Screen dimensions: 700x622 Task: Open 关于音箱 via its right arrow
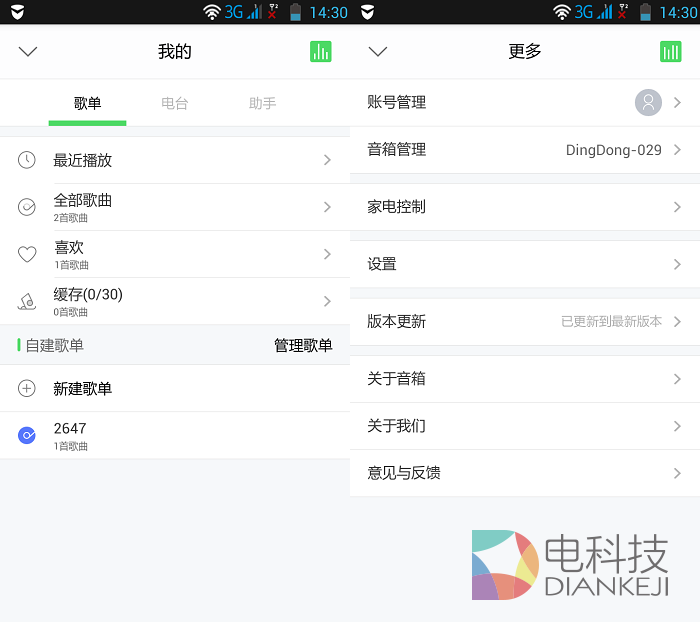(x=677, y=379)
